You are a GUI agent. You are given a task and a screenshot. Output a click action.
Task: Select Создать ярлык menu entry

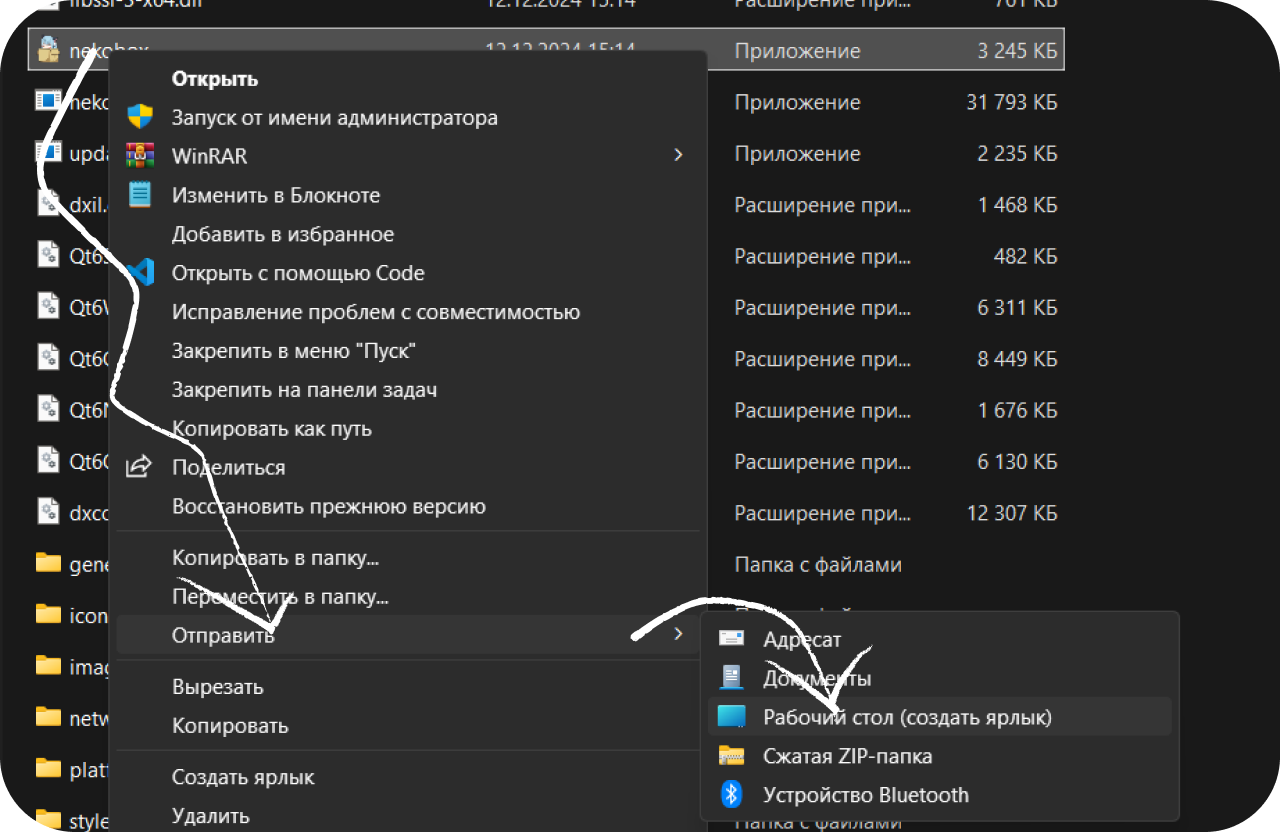243,777
